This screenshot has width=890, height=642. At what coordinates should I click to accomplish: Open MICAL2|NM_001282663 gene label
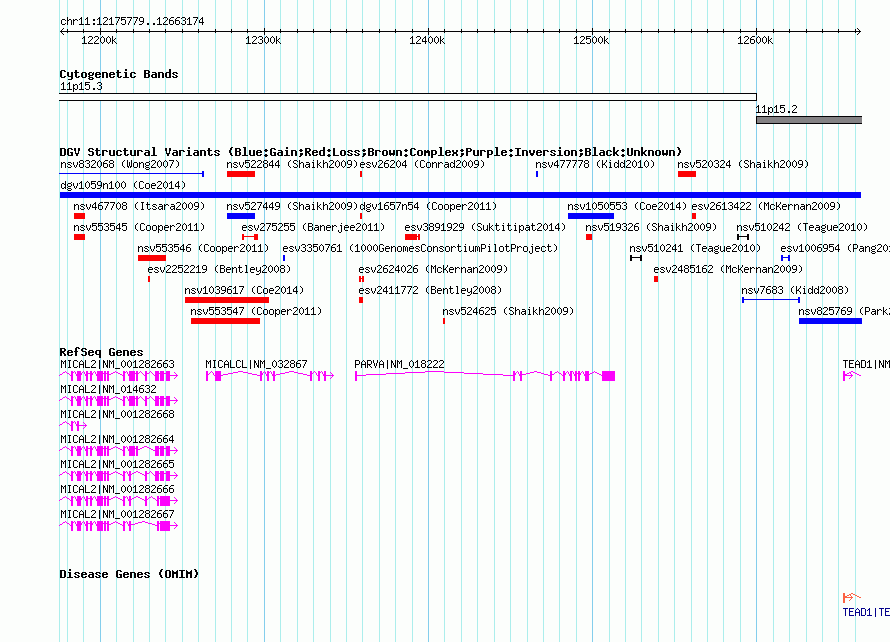pyautogui.click(x=117, y=364)
